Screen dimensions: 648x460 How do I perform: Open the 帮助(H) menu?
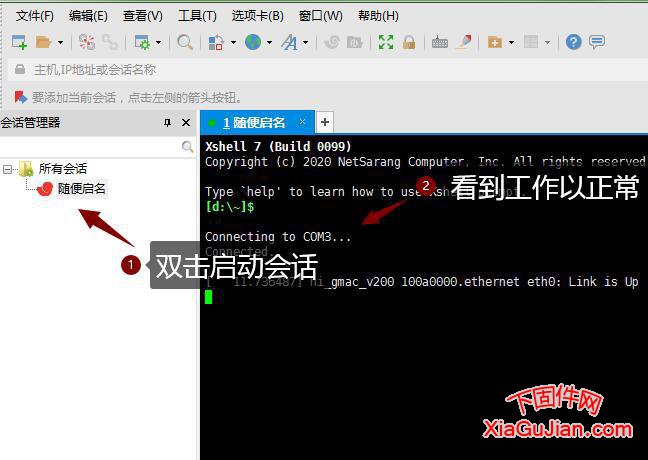point(378,16)
